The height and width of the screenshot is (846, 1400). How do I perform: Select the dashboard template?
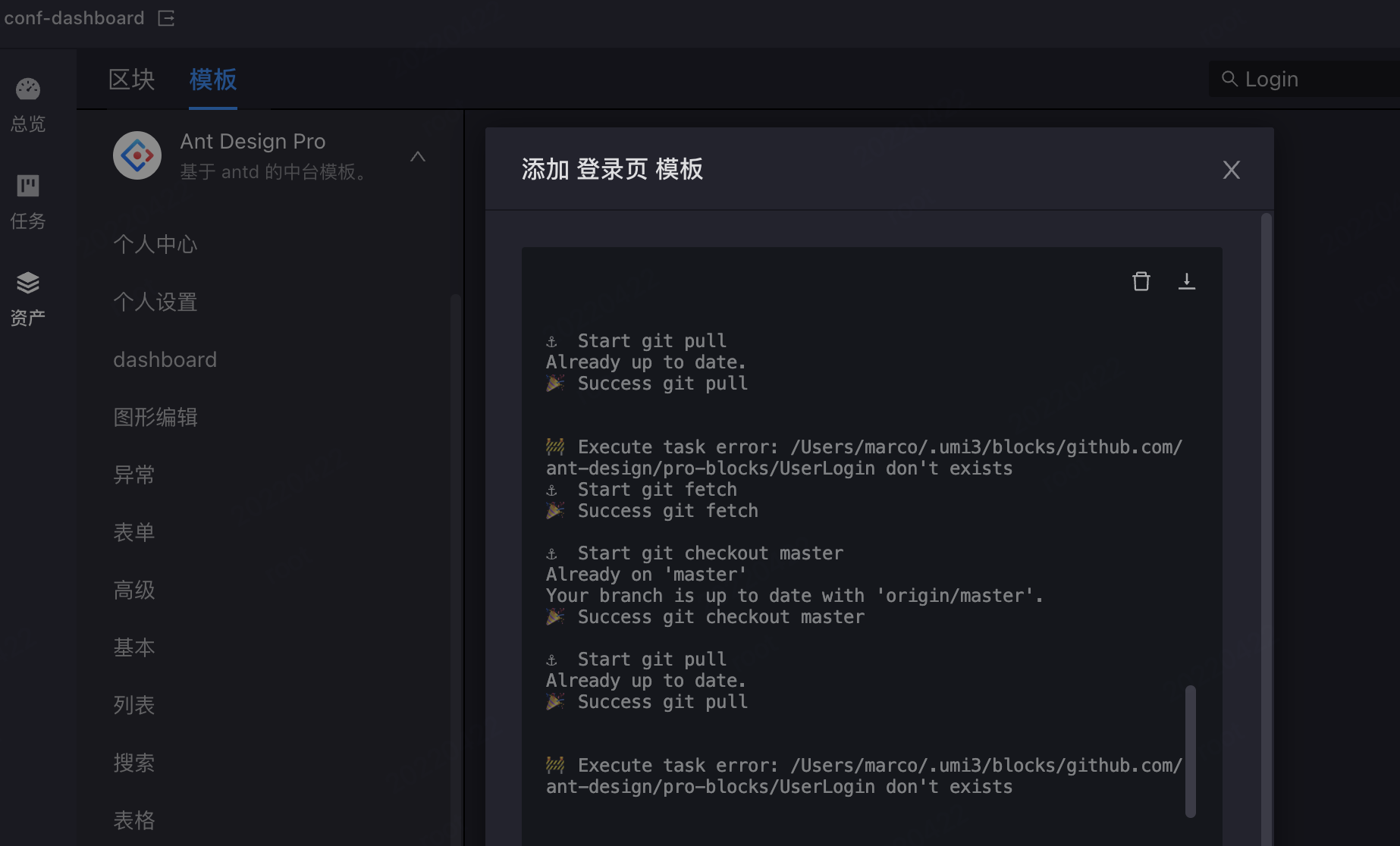(165, 359)
